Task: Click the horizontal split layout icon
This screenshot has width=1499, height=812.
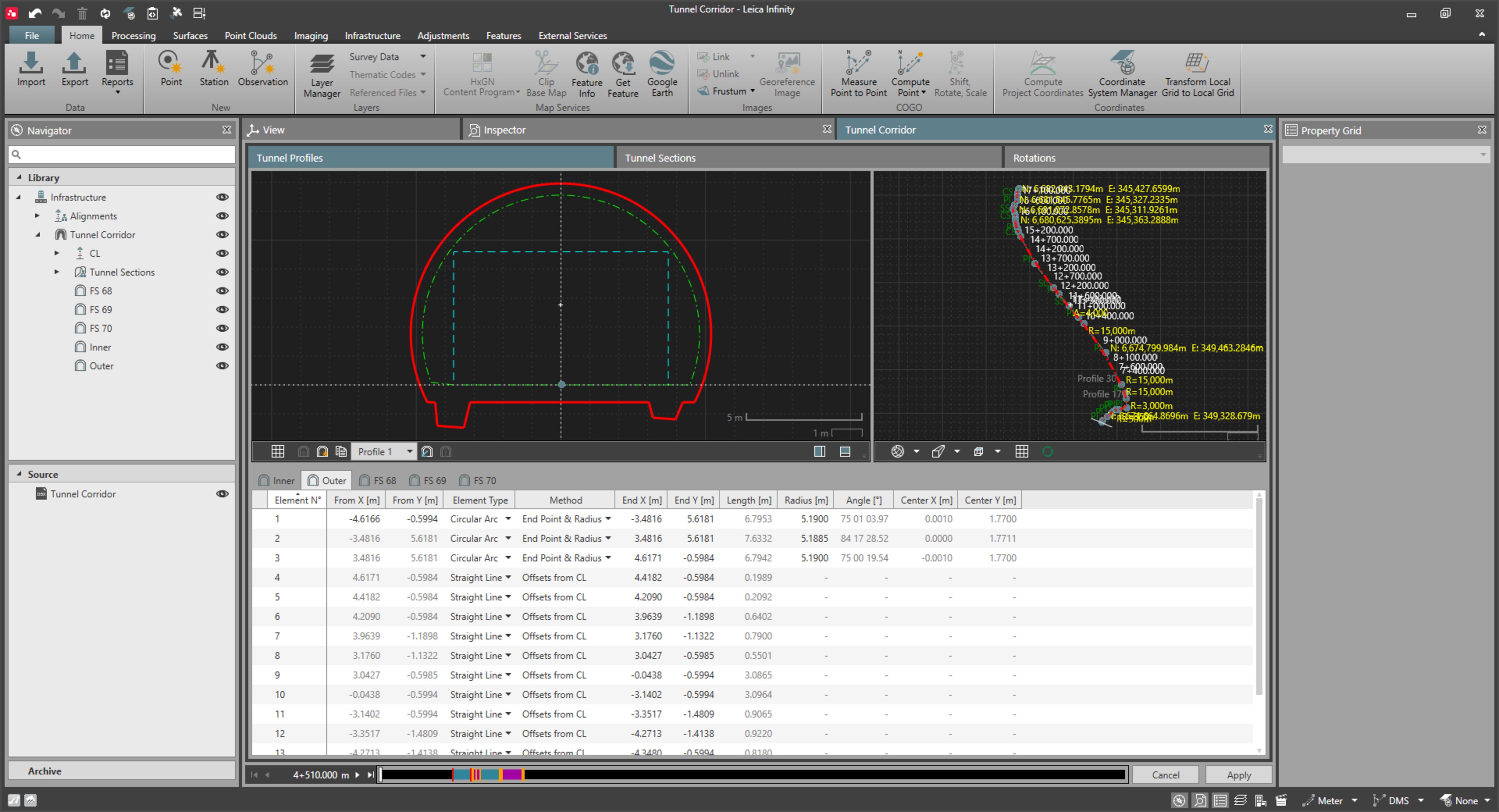Action: [845, 452]
